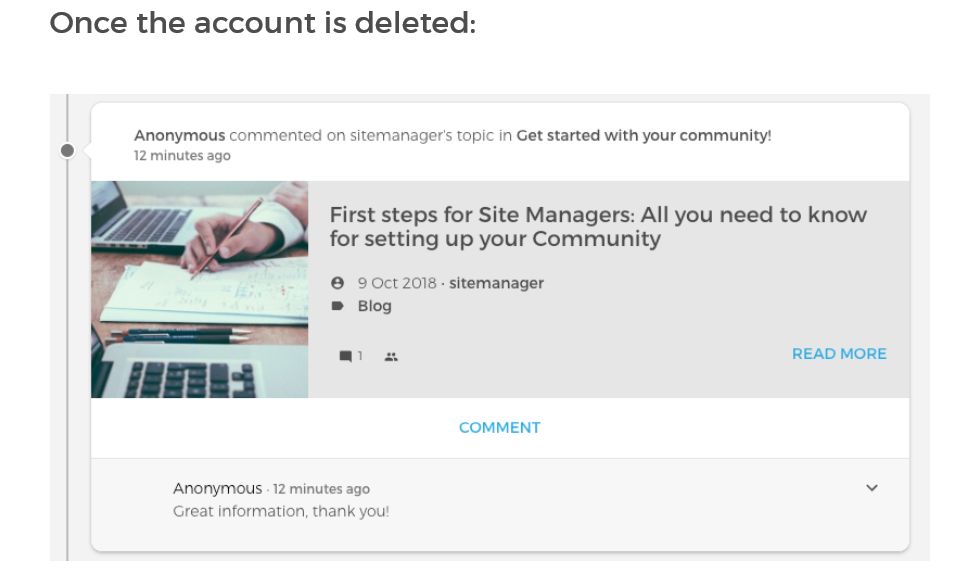Open the Get started with your community topic
The height and width of the screenshot is (577, 980).
pyautogui.click(x=646, y=135)
